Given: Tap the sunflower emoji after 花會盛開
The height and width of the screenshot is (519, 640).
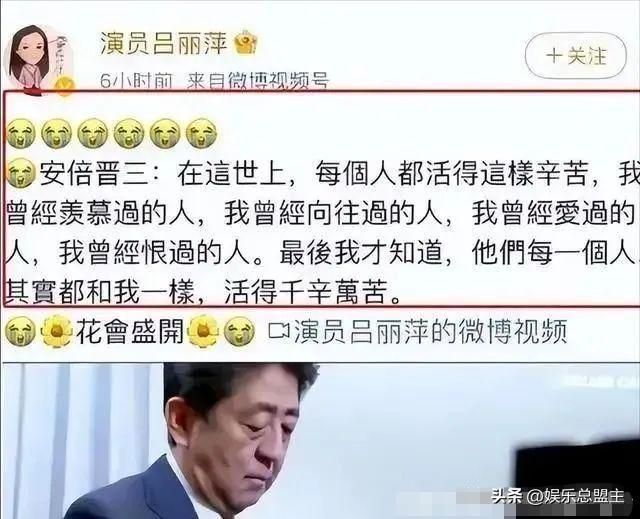Looking at the screenshot, I should (x=203, y=331).
